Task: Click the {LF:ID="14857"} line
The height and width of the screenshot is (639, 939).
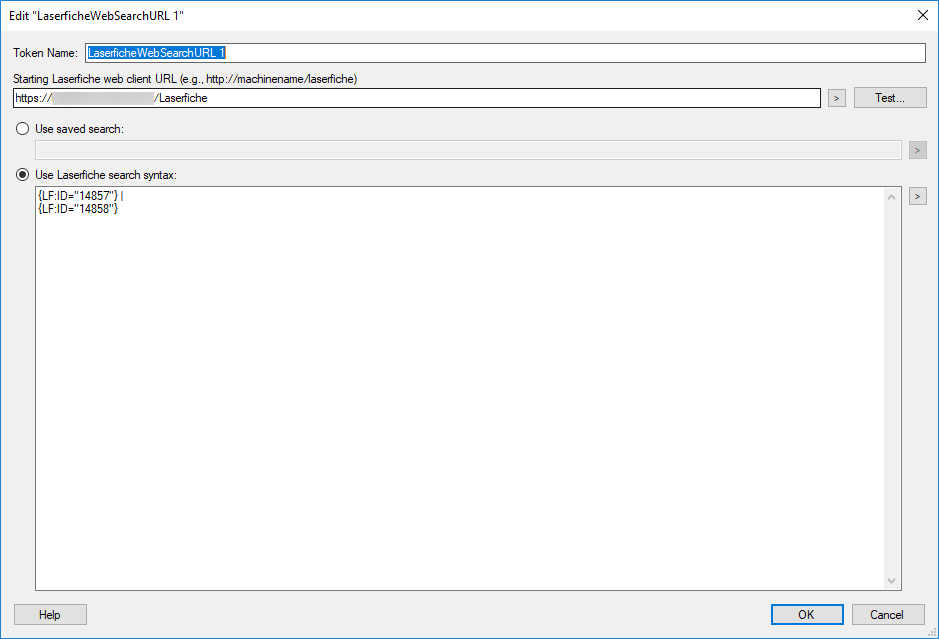Action: click(80, 196)
